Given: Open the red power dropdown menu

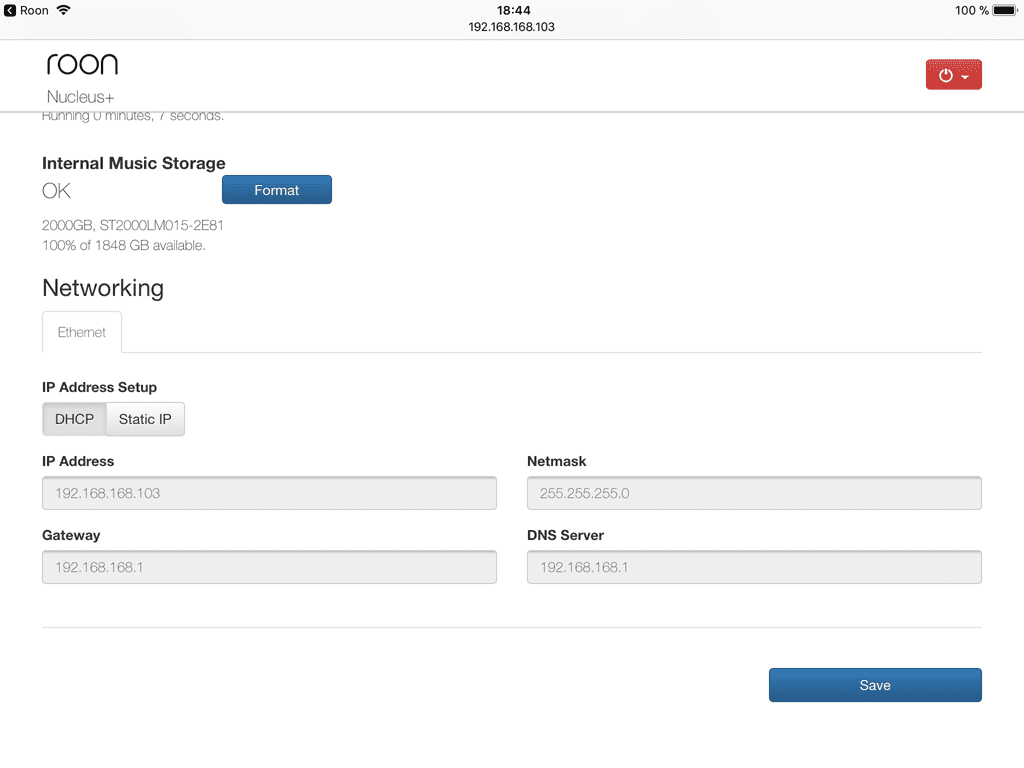Looking at the screenshot, I should pos(953,74).
